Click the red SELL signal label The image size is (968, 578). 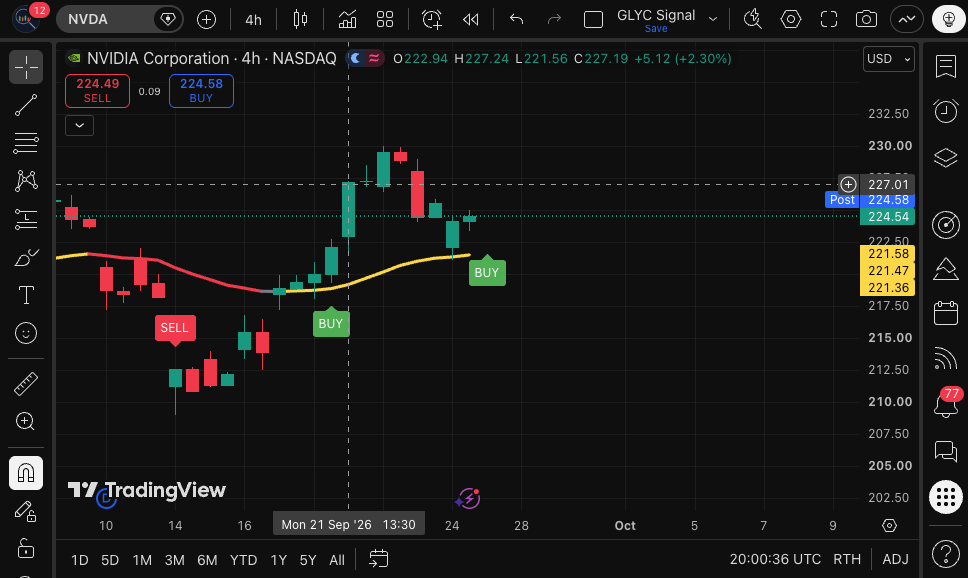[x=175, y=328]
